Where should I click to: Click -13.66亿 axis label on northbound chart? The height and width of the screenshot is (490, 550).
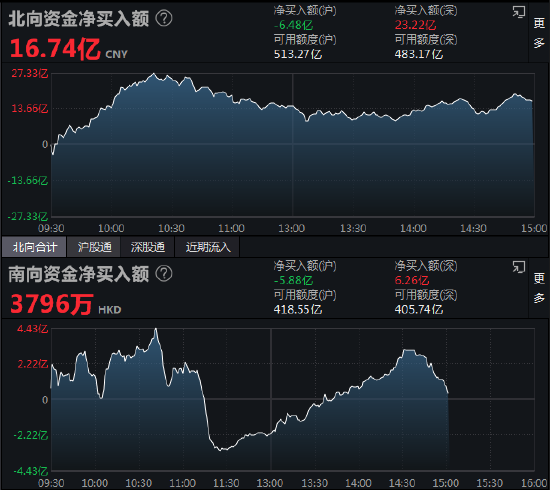click(x=28, y=181)
